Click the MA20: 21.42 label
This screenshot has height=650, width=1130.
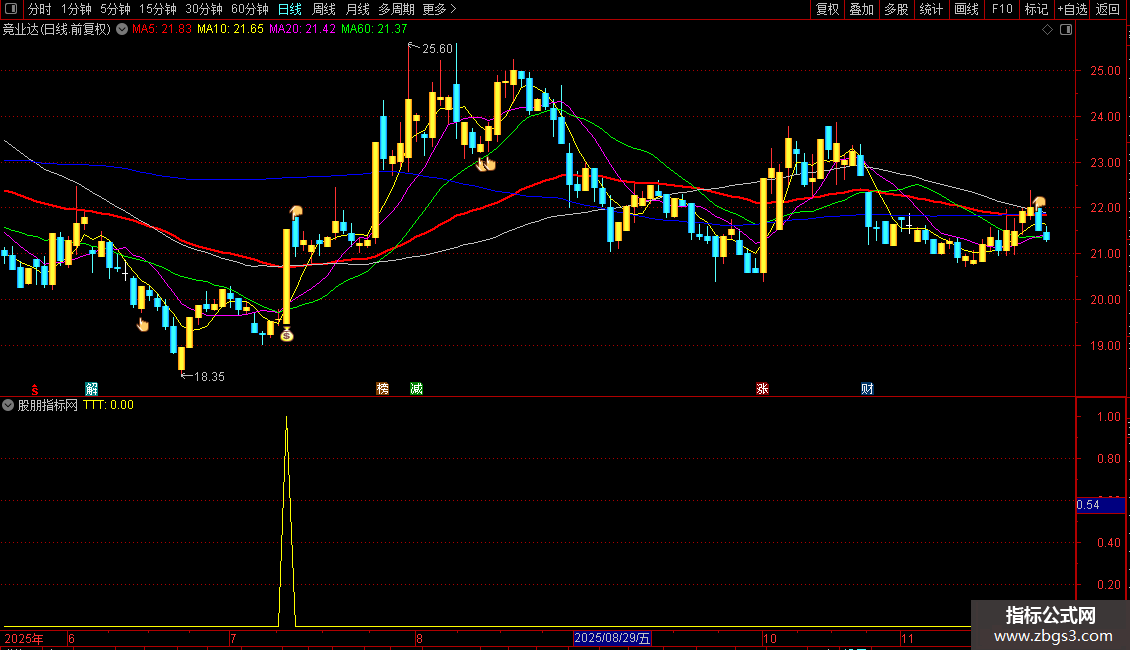tap(303, 29)
